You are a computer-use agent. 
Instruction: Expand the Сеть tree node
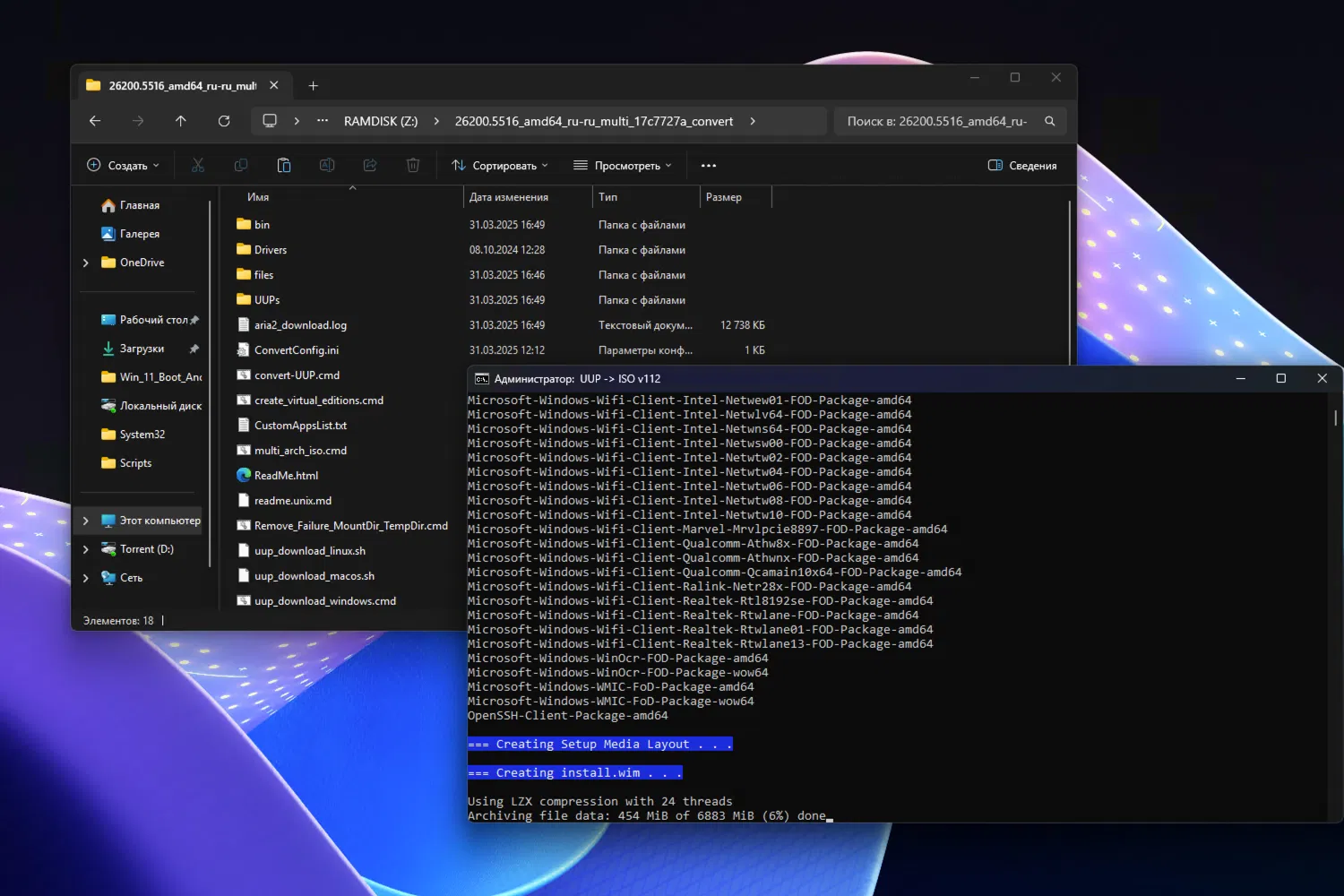(86, 578)
